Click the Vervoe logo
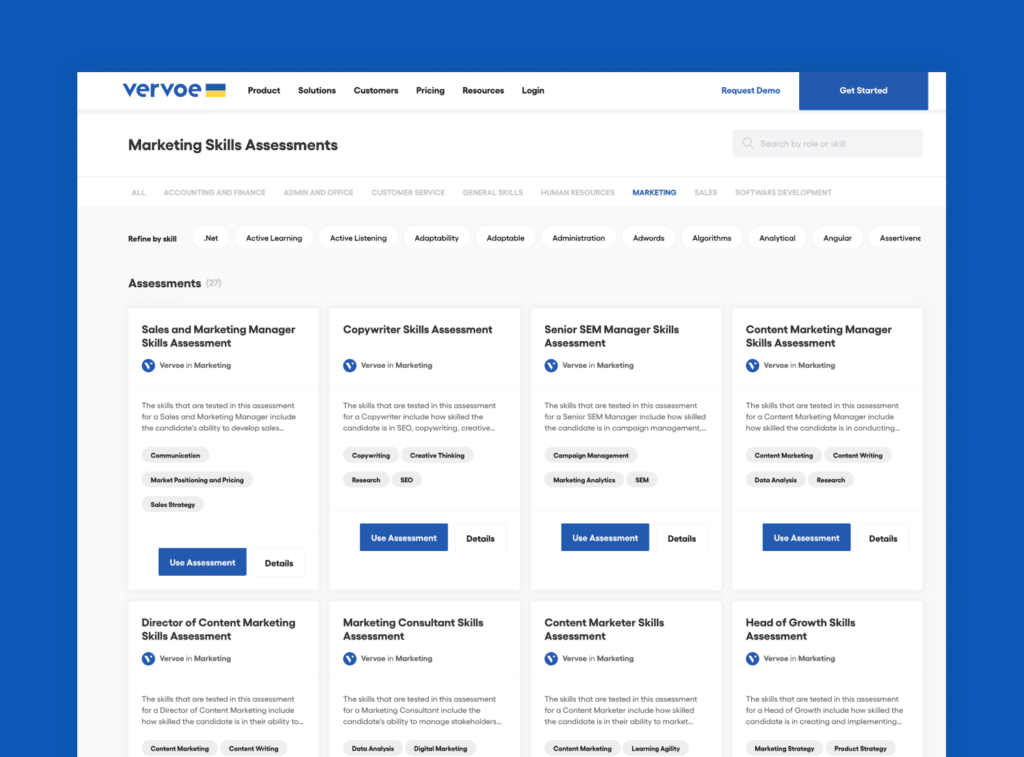This screenshot has width=1024, height=757. click(174, 90)
